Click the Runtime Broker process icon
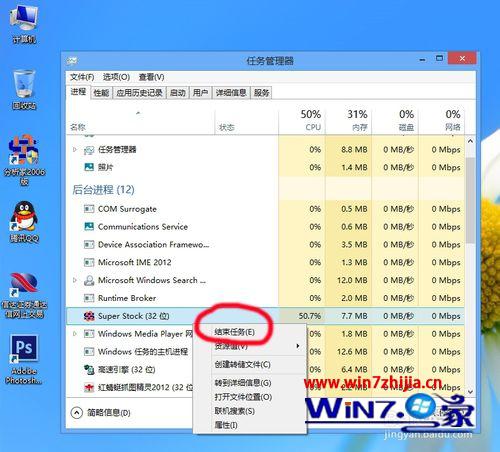The height and width of the screenshot is (452, 500). point(89,298)
